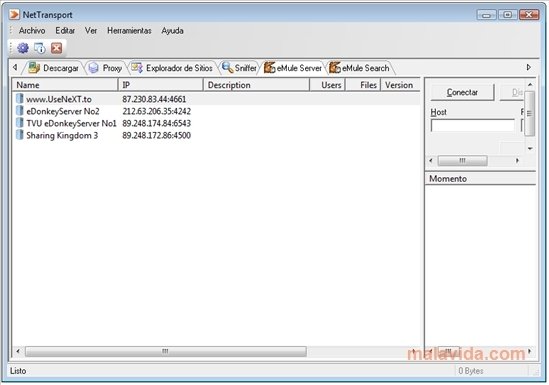Switch to the Descargar tab
This screenshot has height=385, width=549.
pyautogui.click(x=54, y=68)
